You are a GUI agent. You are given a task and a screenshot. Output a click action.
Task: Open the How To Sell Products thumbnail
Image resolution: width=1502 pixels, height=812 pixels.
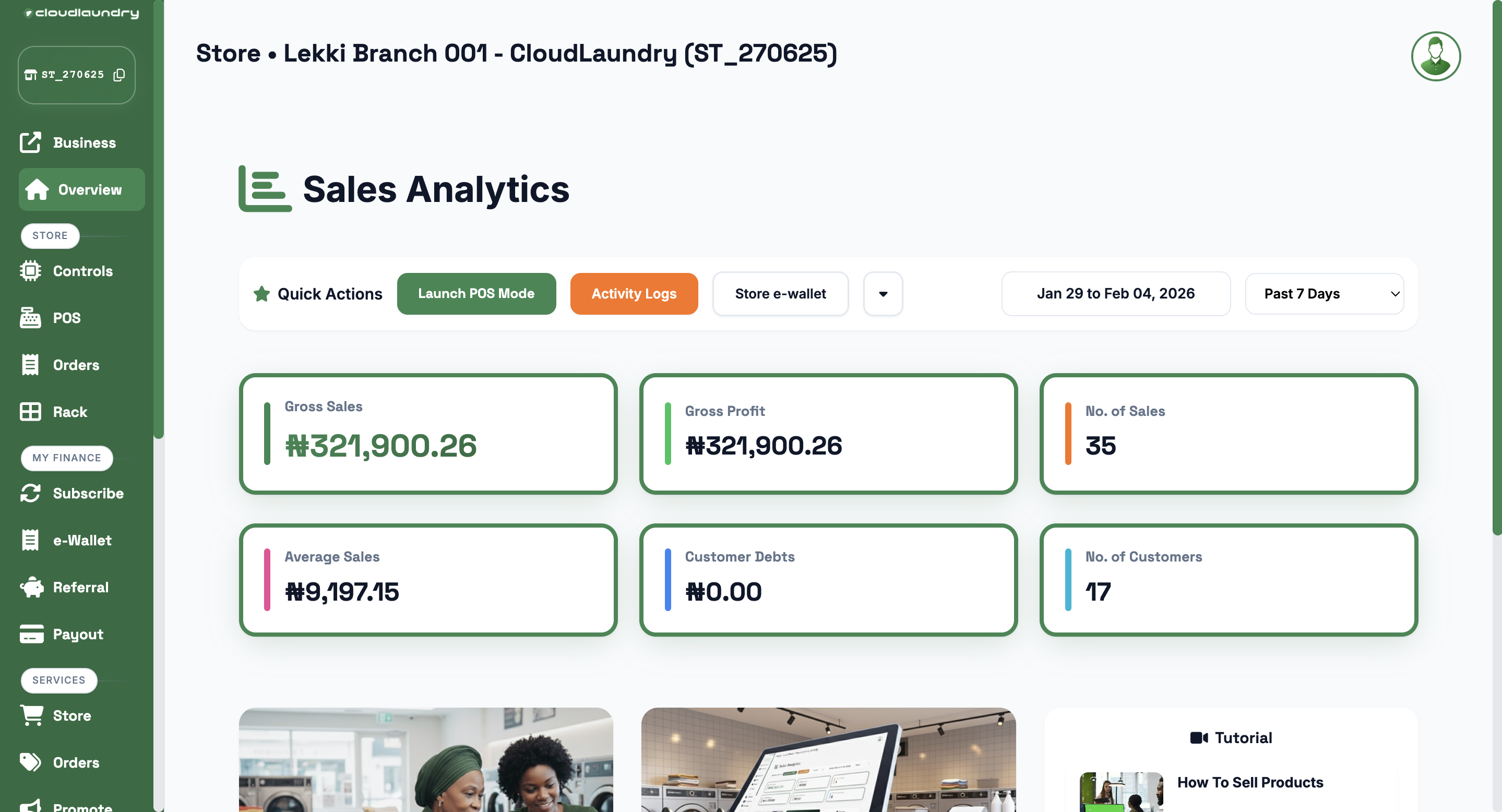click(x=1120, y=792)
